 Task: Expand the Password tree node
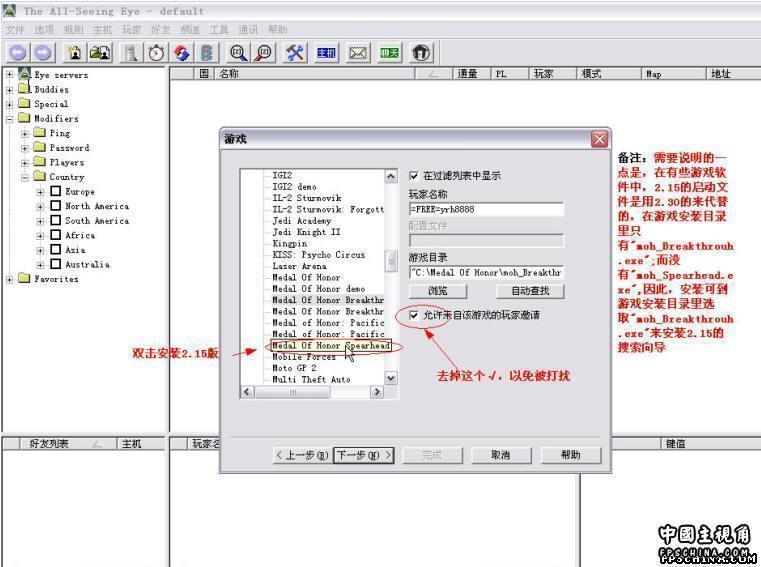(25, 149)
